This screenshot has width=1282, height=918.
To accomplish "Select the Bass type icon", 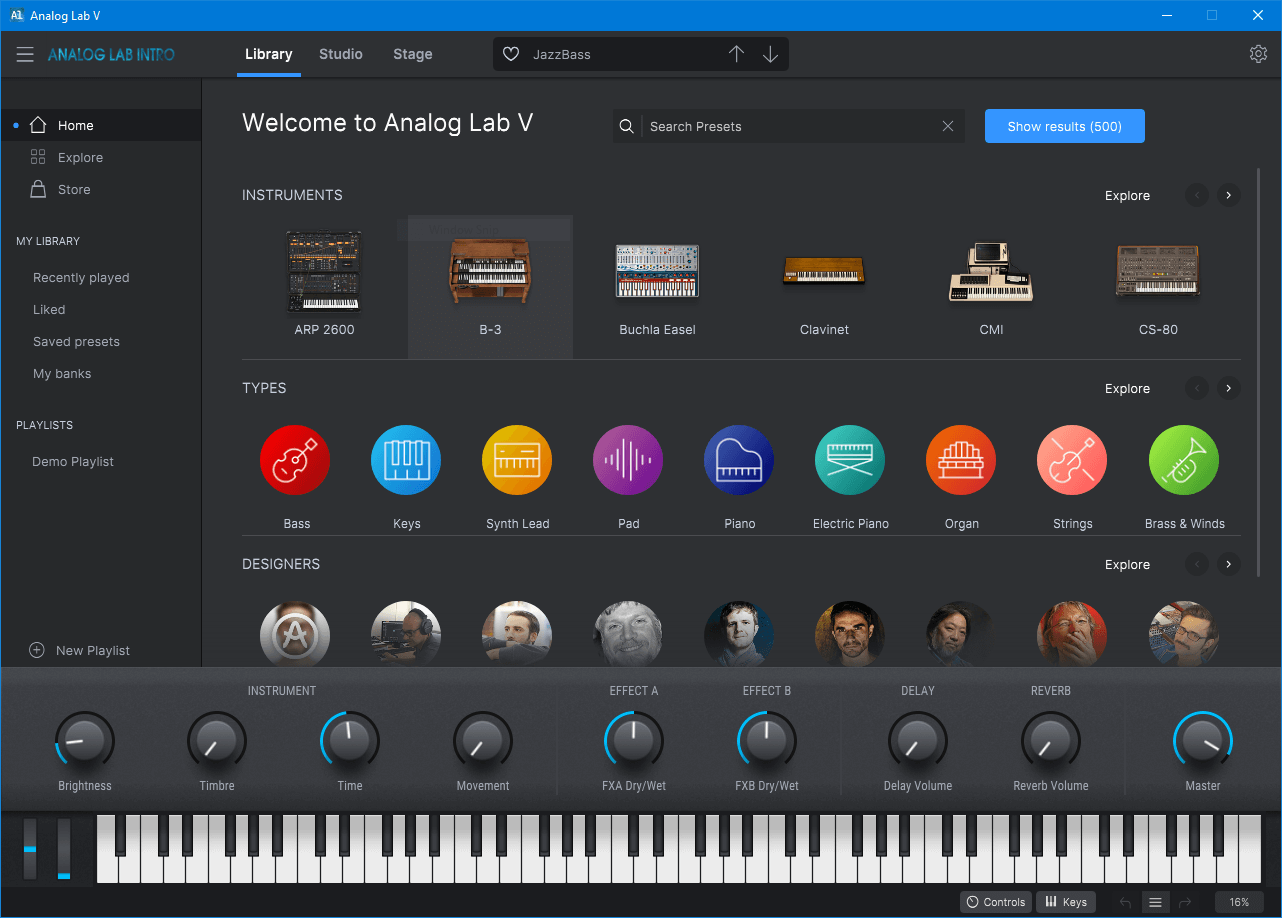I will tap(294, 460).
